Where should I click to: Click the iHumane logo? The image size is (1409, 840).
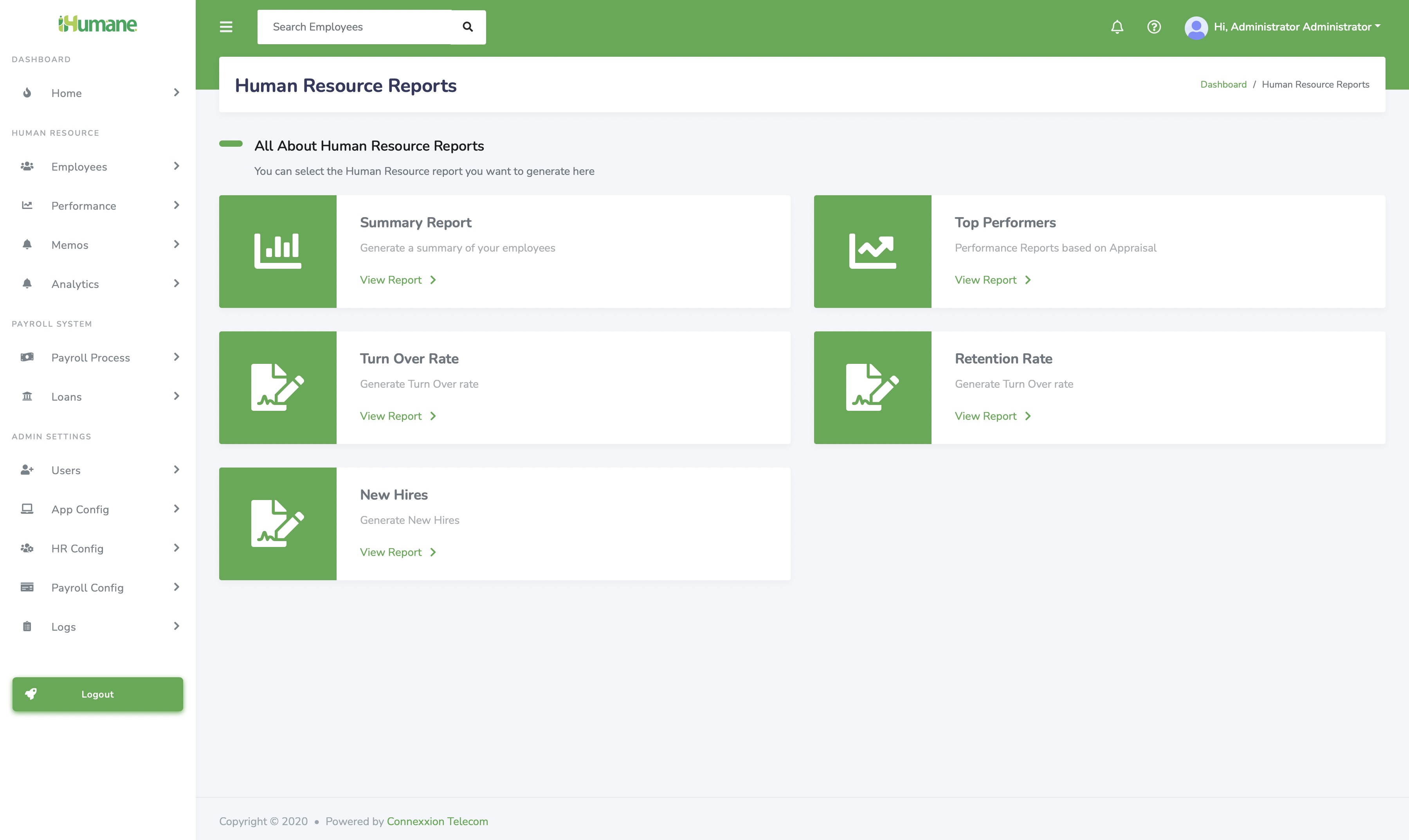coord(97,24)
